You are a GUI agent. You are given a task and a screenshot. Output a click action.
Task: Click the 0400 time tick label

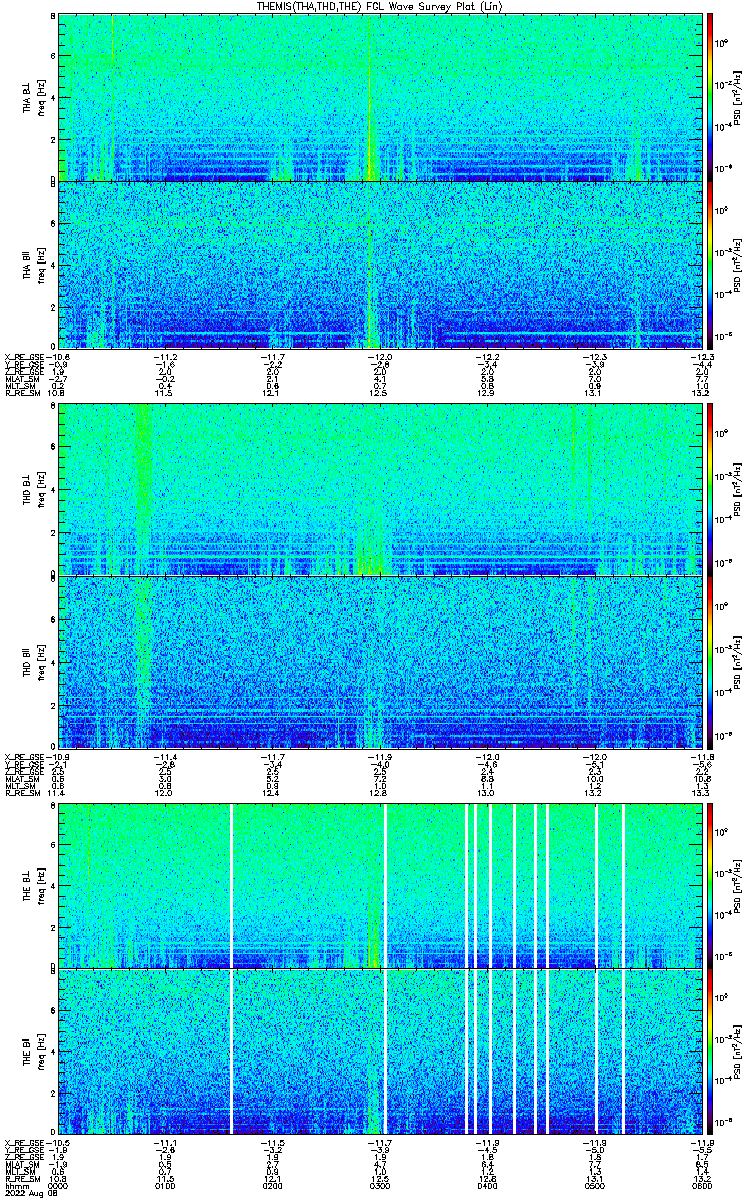[486, 1185]
